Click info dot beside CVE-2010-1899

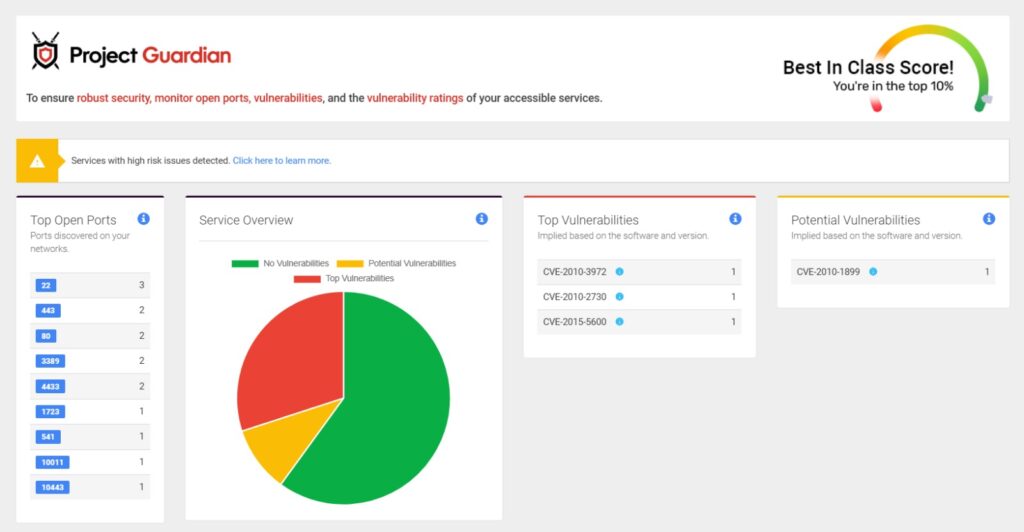point(872,272)
